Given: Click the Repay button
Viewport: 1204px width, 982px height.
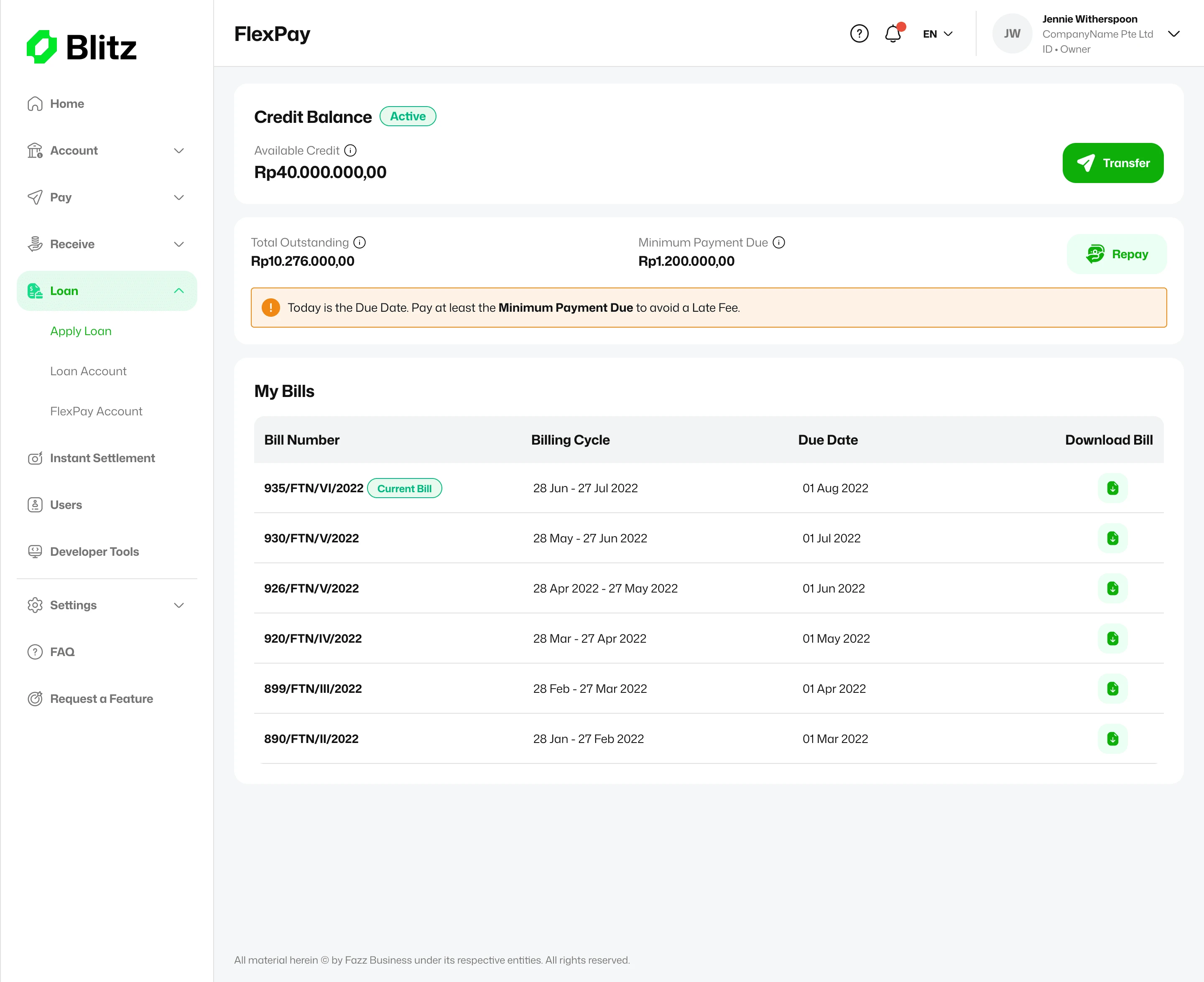Looking at the screenshot, I should coord(1116,254).
